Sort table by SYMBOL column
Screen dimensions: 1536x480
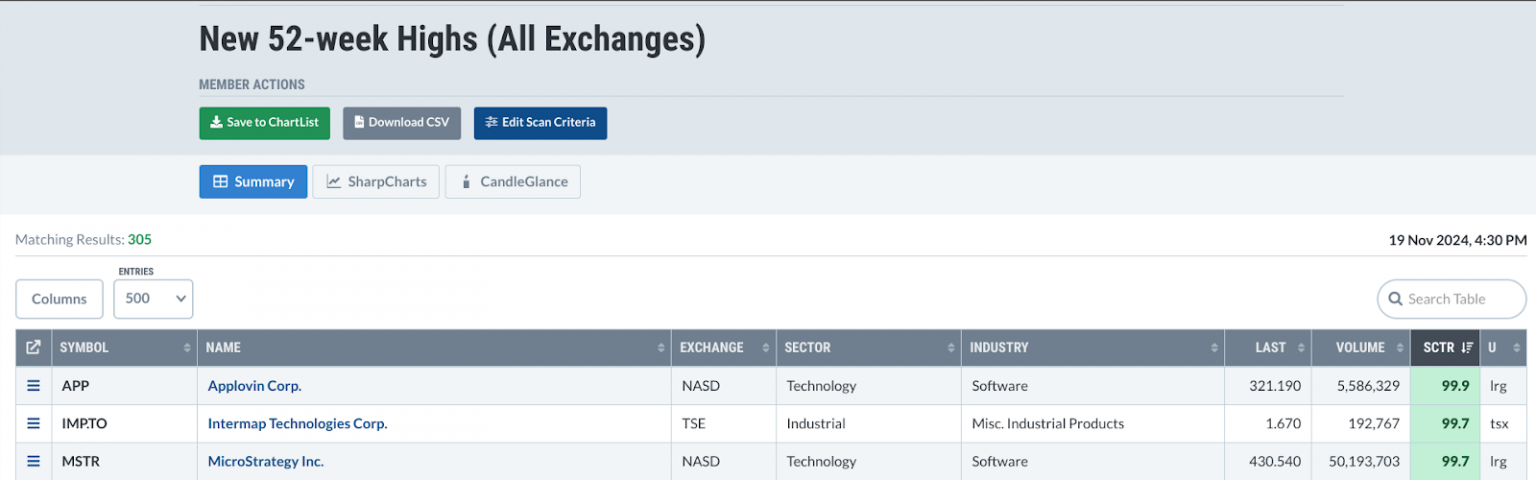(x=124, y=348)
